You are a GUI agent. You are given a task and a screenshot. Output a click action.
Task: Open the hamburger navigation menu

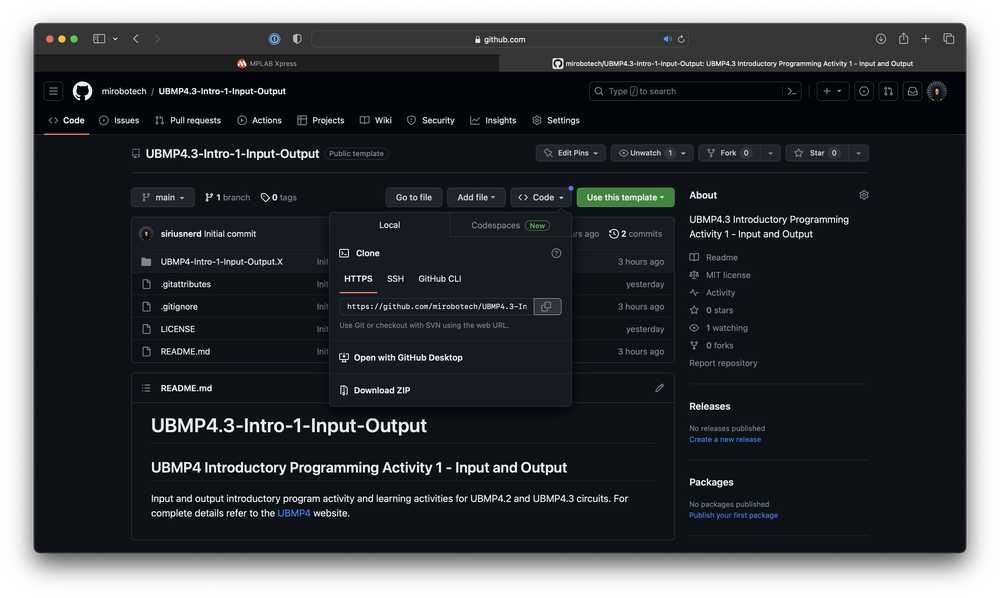coord(54,91)
